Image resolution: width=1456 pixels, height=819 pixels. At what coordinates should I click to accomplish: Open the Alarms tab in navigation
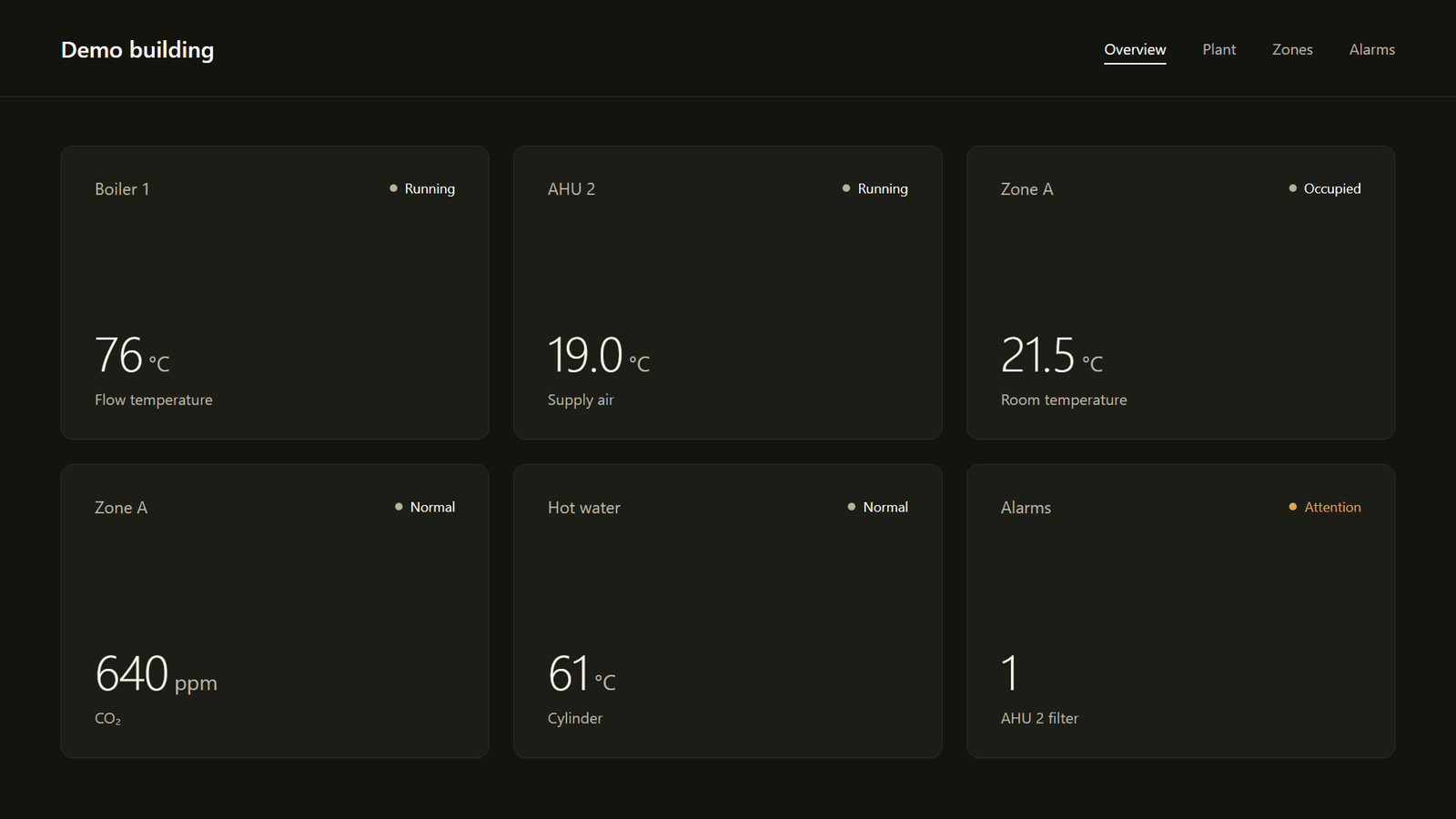coord(1371,50)
